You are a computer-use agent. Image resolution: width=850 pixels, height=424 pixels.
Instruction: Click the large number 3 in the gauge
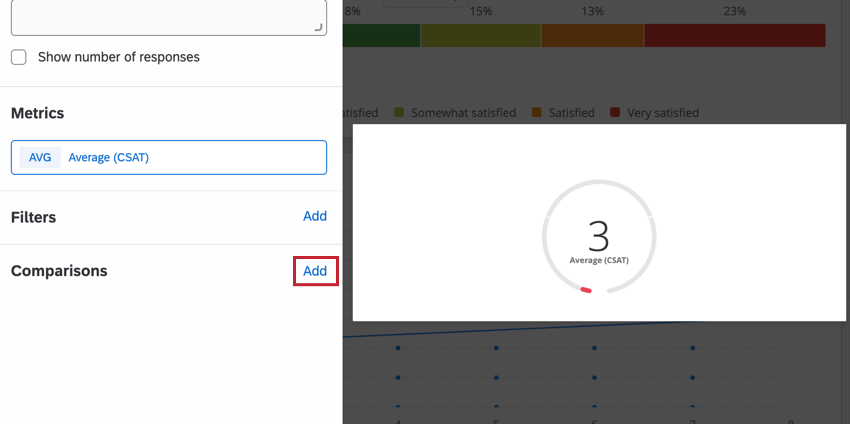point(598,236)
